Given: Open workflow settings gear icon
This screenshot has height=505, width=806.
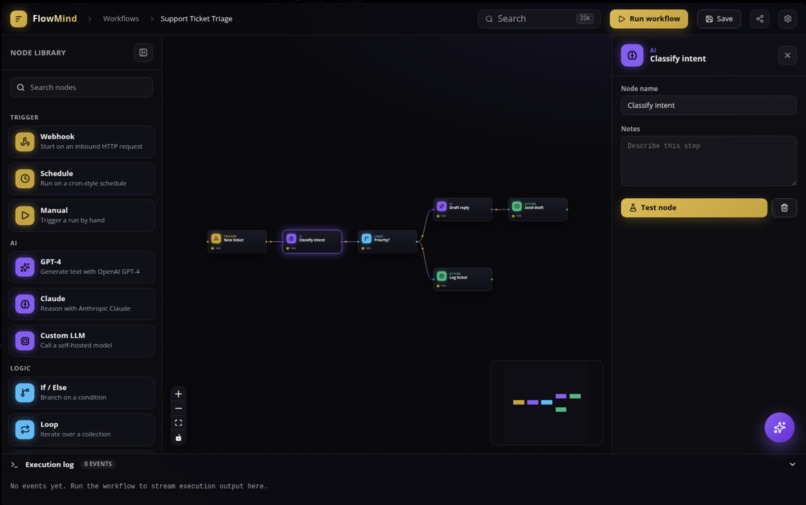Looking at the screenshot, I should [x=787, y=19].
